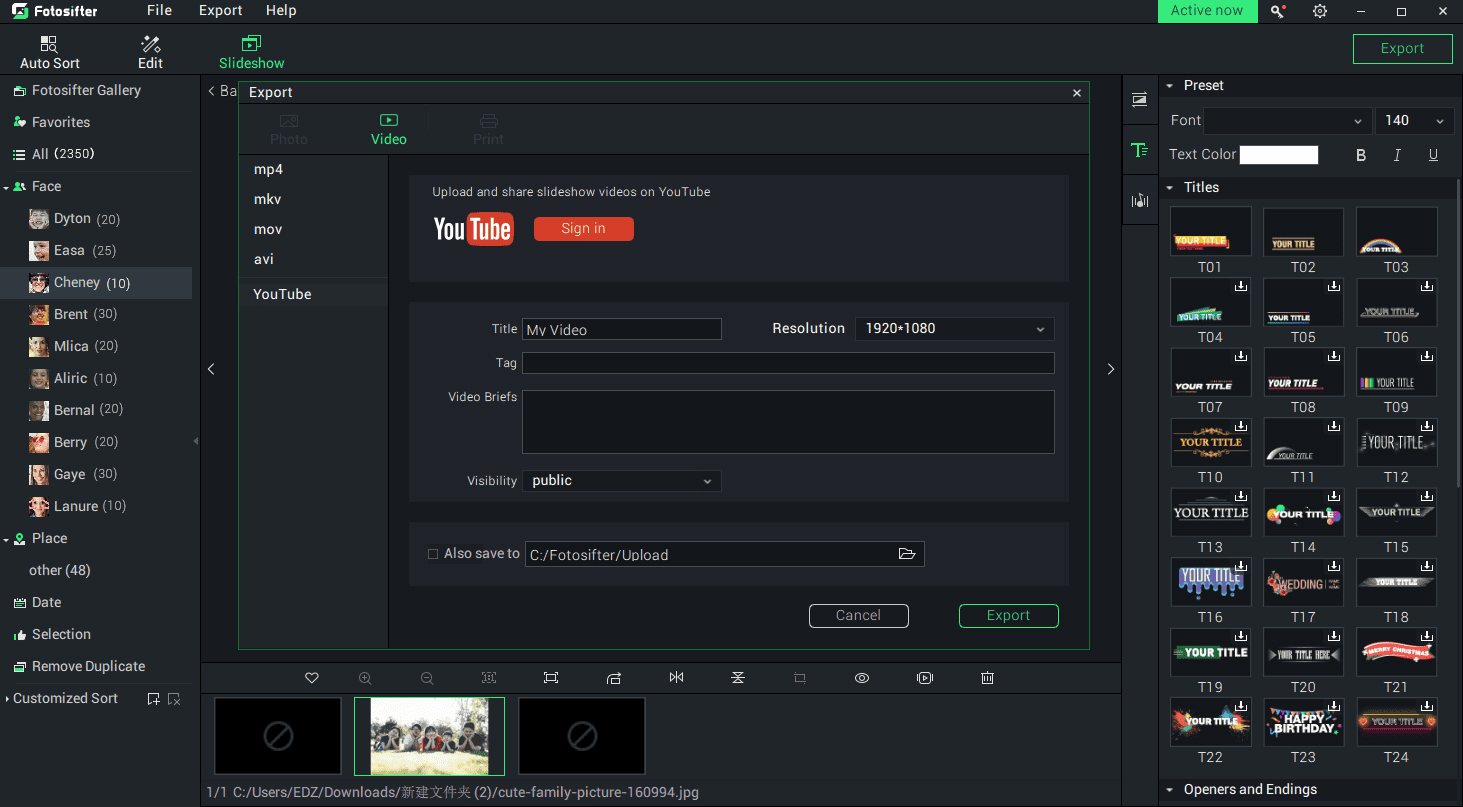Enable the Also save to checkbox
The image size is (1463, 807).
(x=433, y=554)
